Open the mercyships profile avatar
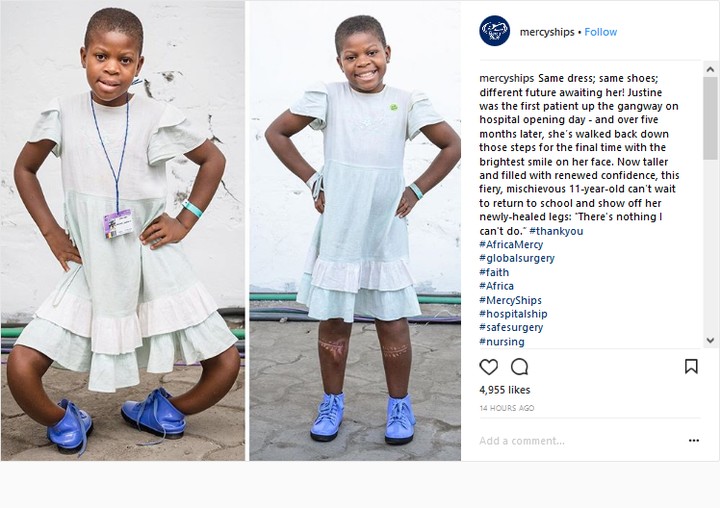The image size is (720, 508). click(x=495, y=31)
